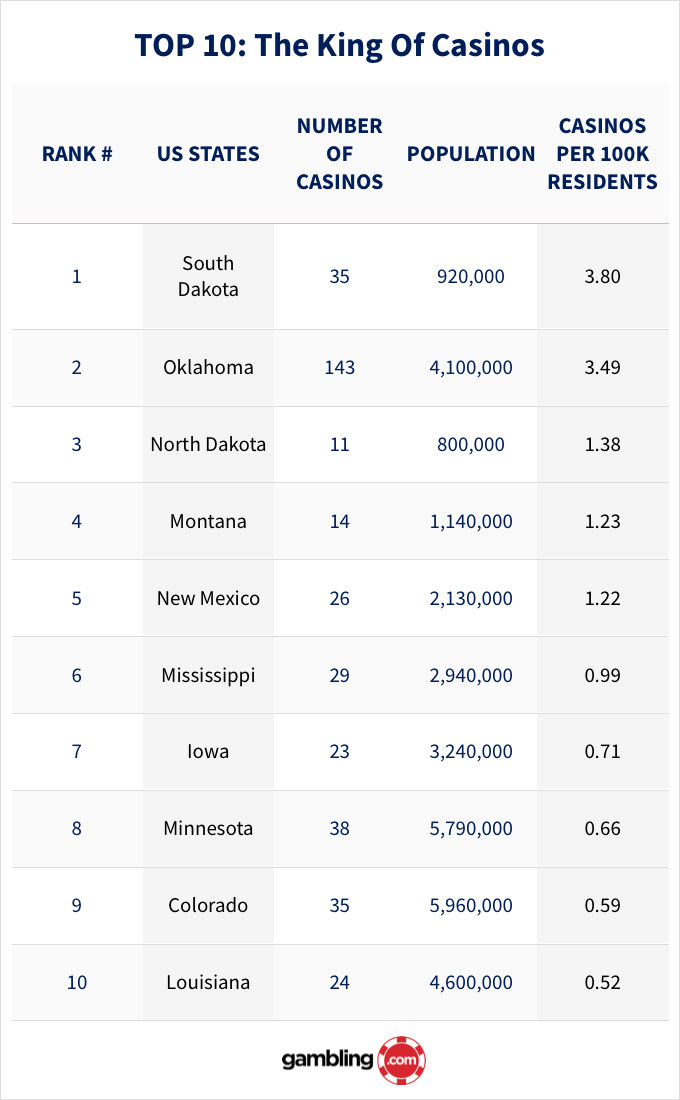This screenshot has height=1100, width=680.
Task: Click the US STATES column header
Action: 208,154
